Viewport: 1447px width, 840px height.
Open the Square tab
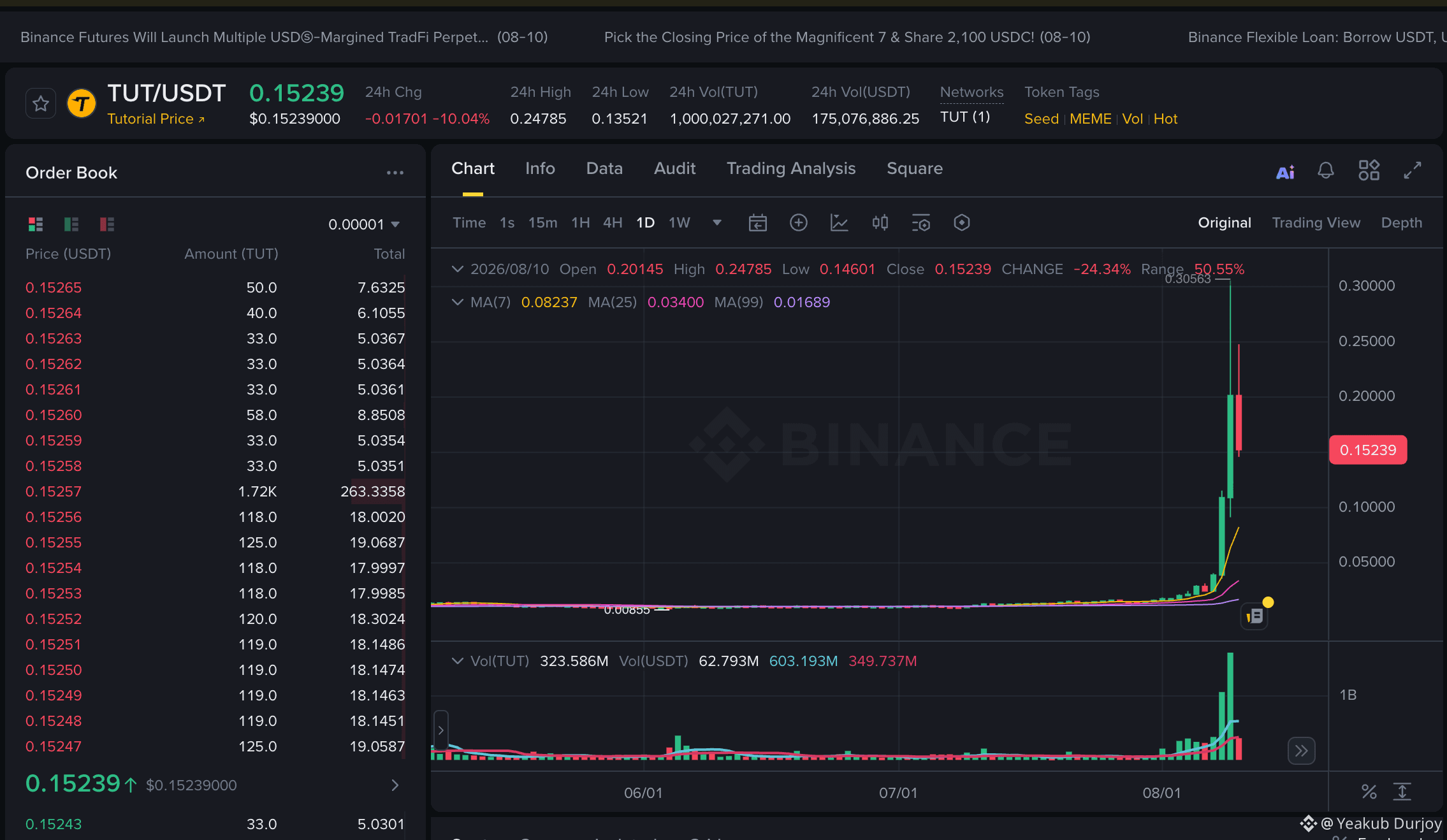(x=915, y=168)
